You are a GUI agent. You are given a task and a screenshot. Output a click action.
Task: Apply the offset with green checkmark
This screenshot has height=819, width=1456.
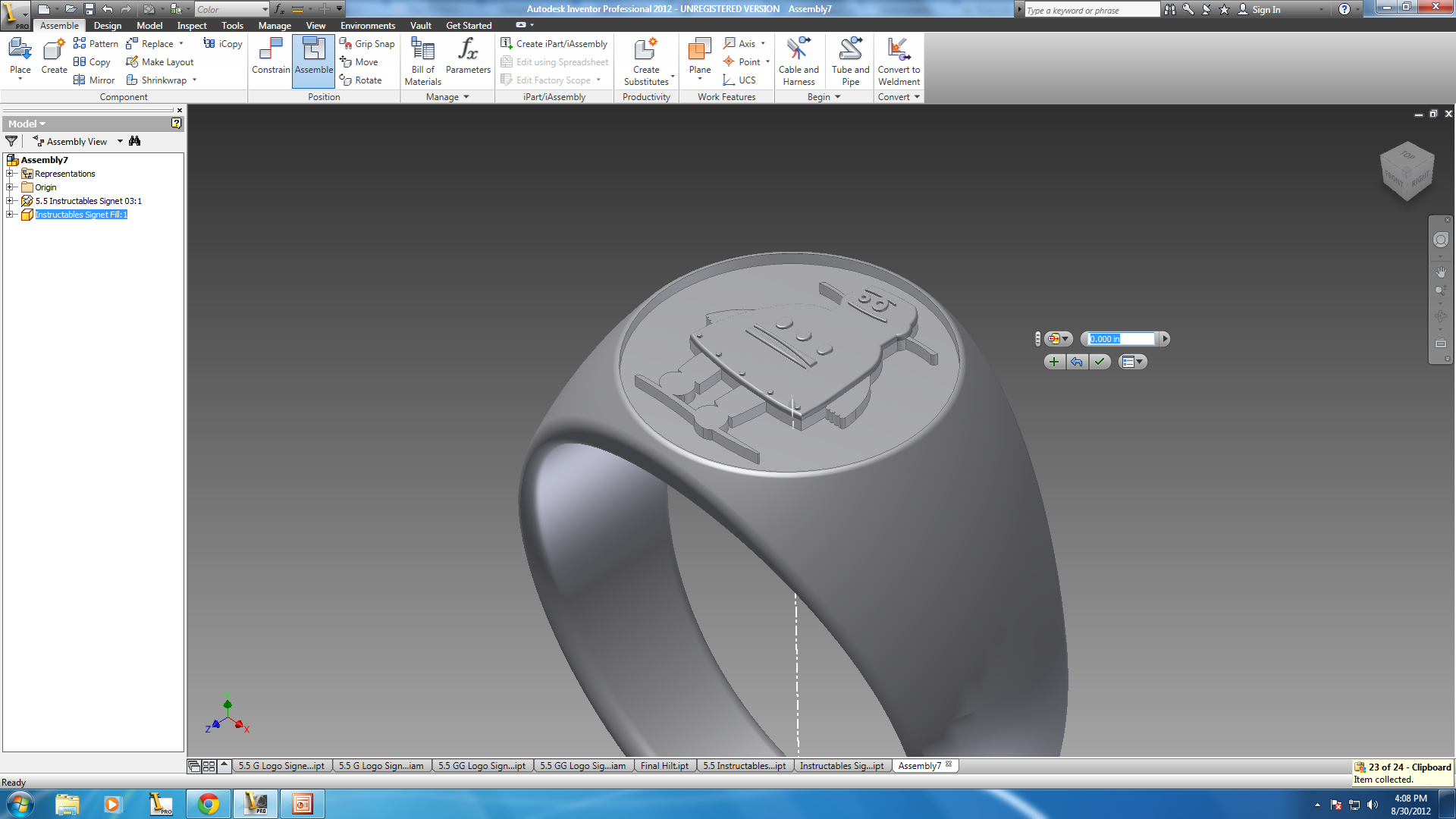(1100, 362)
